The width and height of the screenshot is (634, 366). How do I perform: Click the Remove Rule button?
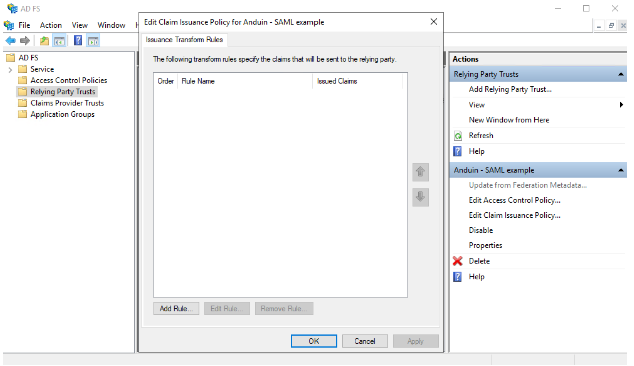pos(284,309)
